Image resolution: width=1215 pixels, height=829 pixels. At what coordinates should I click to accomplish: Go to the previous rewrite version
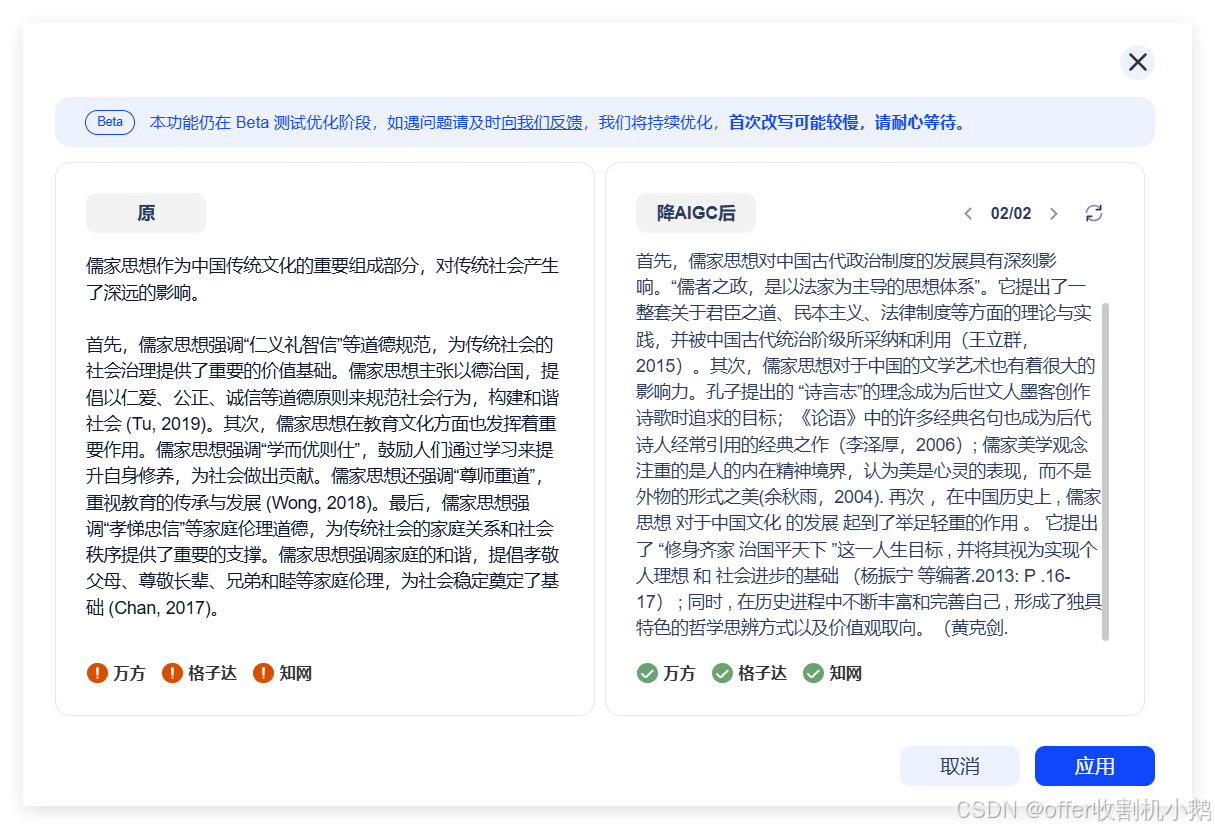[968, 213]
